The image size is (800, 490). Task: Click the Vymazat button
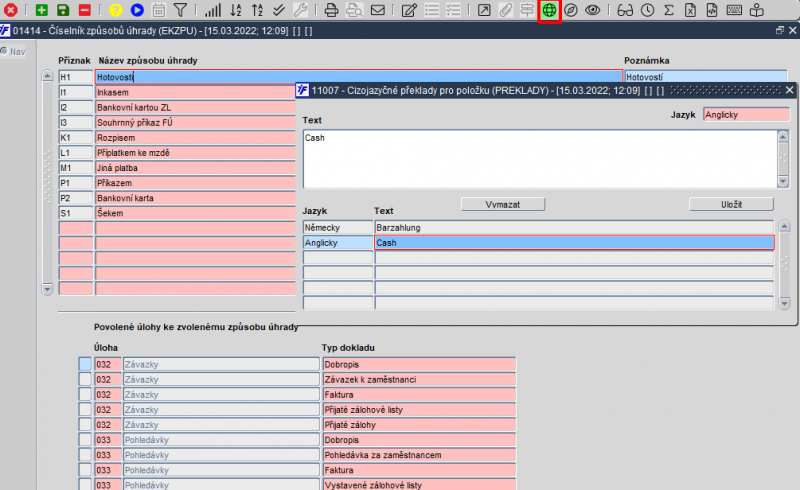pyautogui.click(x=503, y=204)
